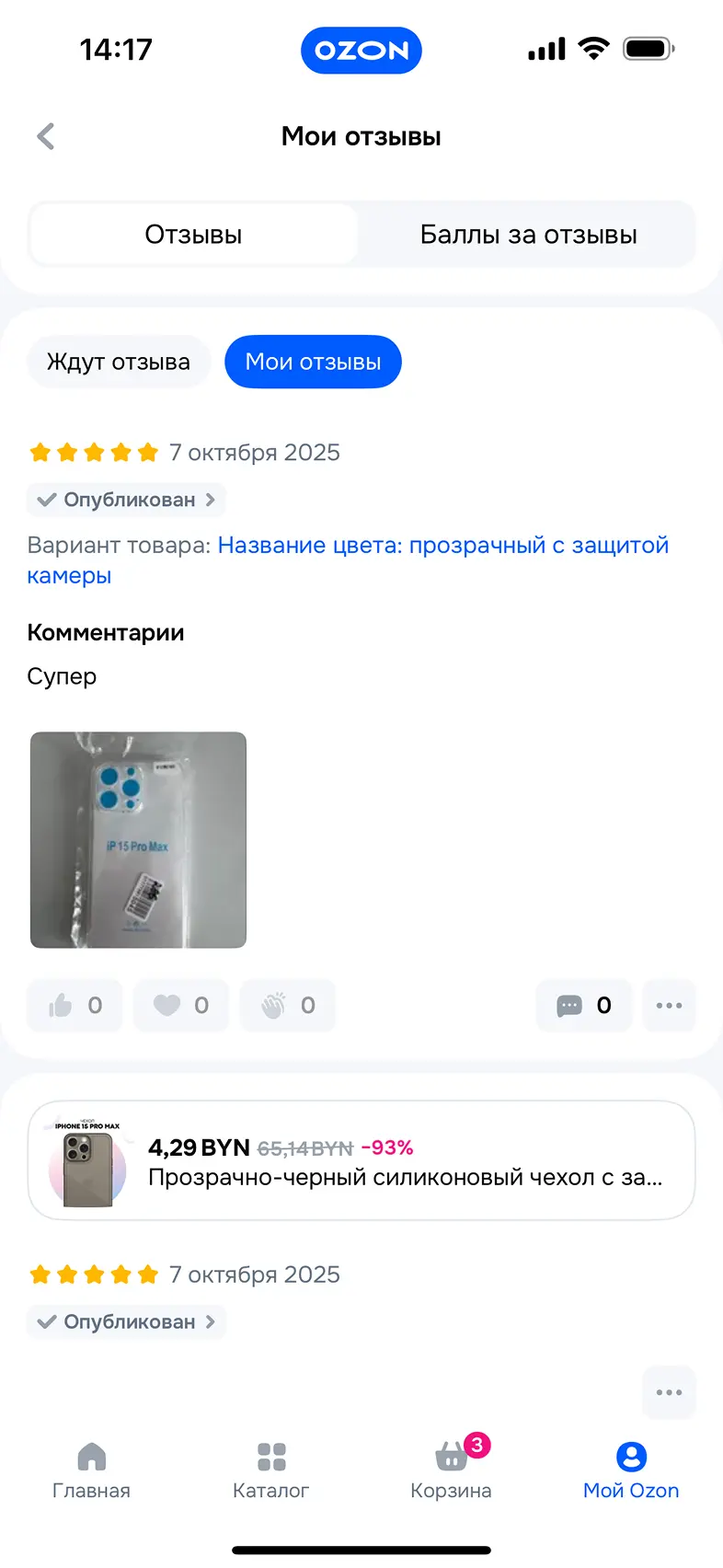The width and height of the screenshot is (723, 1568).
Task: Open the Каталог grid icon
Action: pos(271,1470)
